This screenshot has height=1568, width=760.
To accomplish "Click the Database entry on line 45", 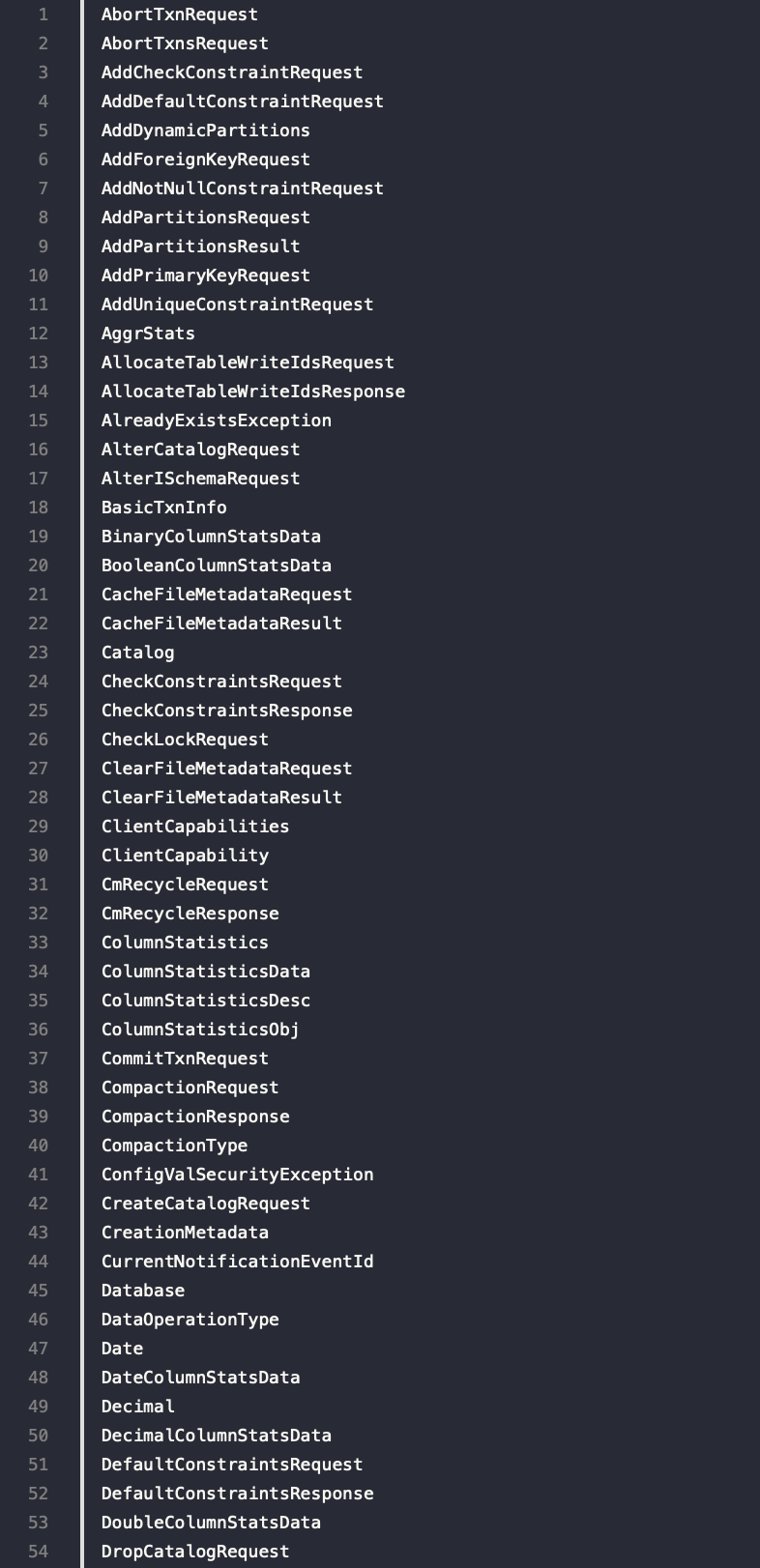I will (143, 1291).
